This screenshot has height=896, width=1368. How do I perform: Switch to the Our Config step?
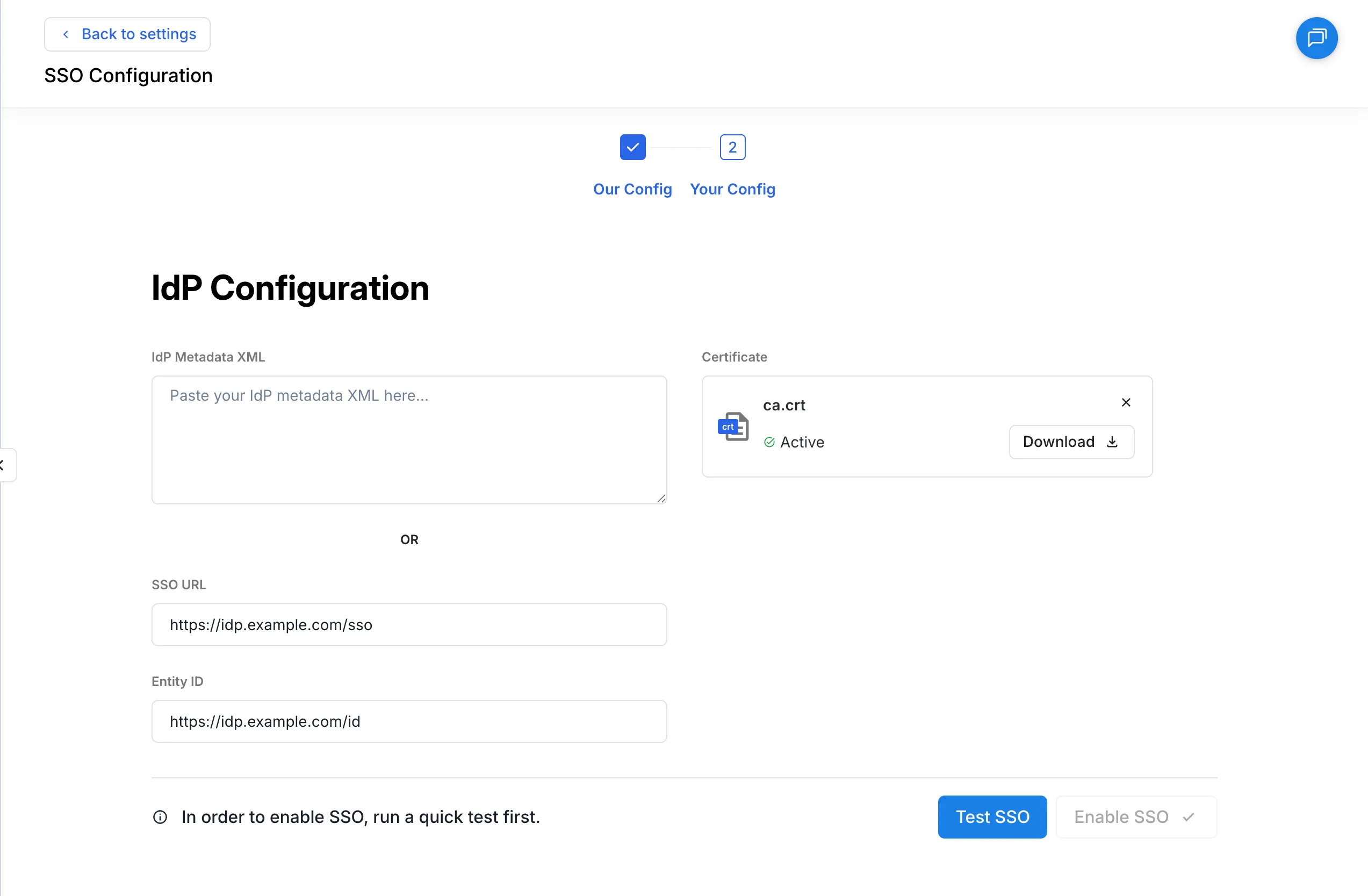tap(632, 189)
